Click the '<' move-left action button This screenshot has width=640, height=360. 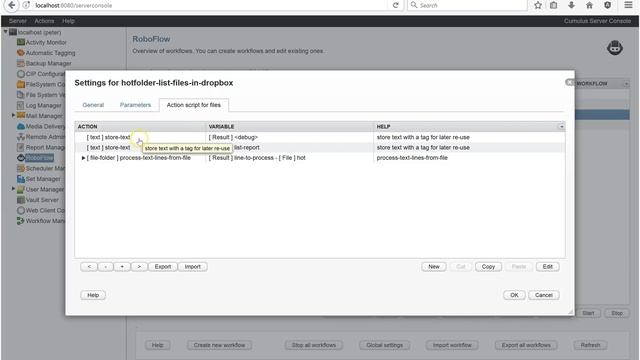tap(89, 267)
